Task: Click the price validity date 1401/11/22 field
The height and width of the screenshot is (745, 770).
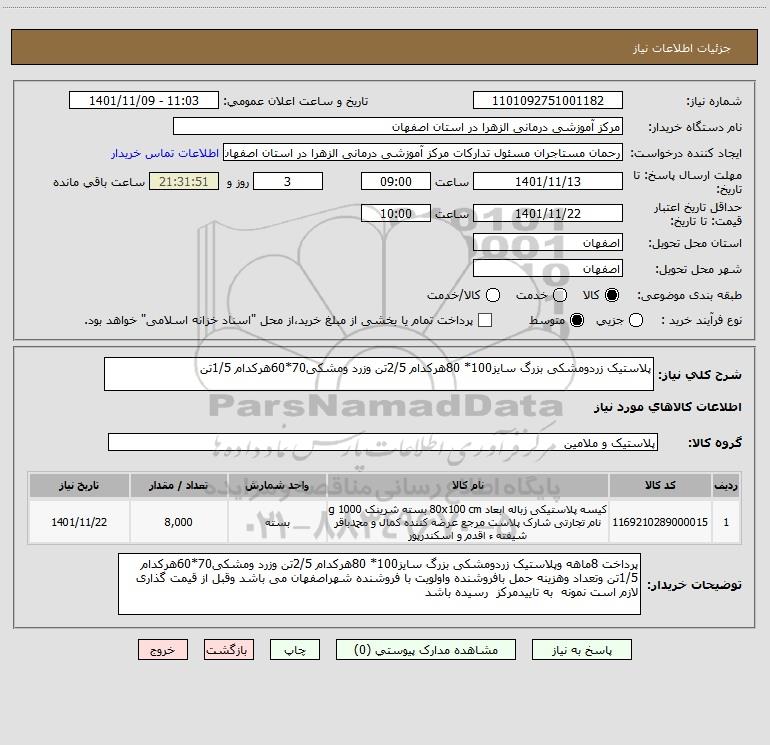Action: coord(548,213)
